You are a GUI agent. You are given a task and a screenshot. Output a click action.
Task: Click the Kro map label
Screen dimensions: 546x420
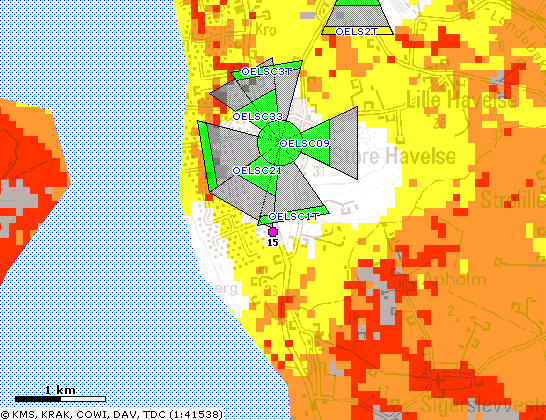266,30
